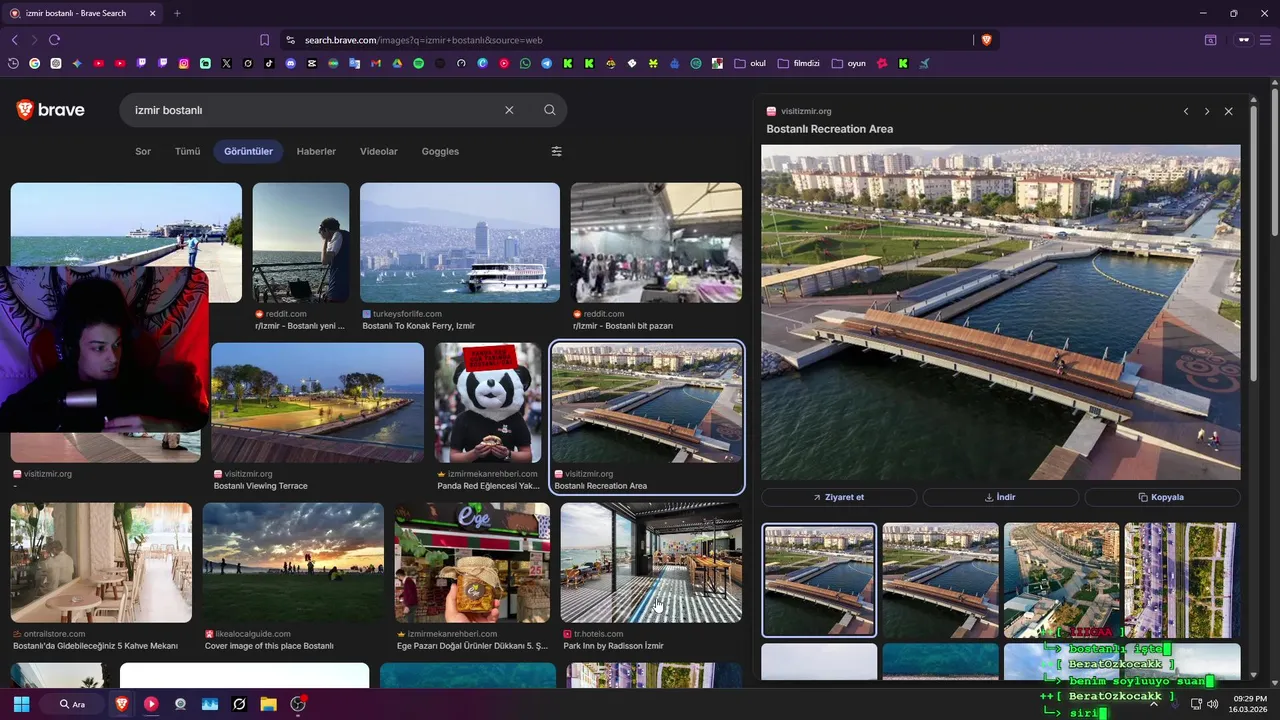Open browser history bookmark icon
This screenshot has height=720, width=1280.
coord(13,63)
